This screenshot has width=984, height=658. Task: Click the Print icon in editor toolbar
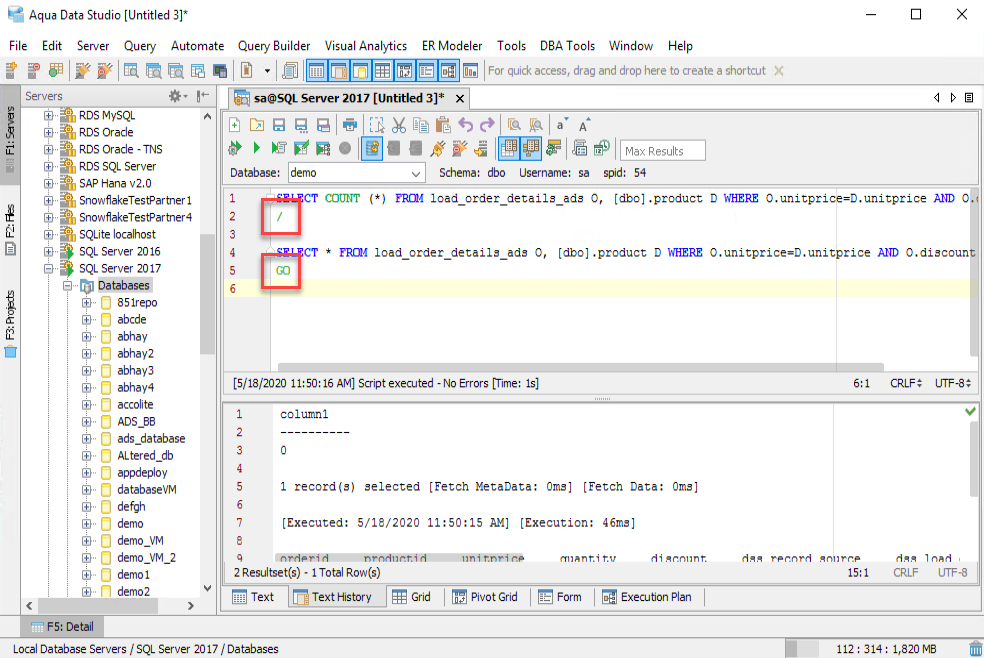350,125
